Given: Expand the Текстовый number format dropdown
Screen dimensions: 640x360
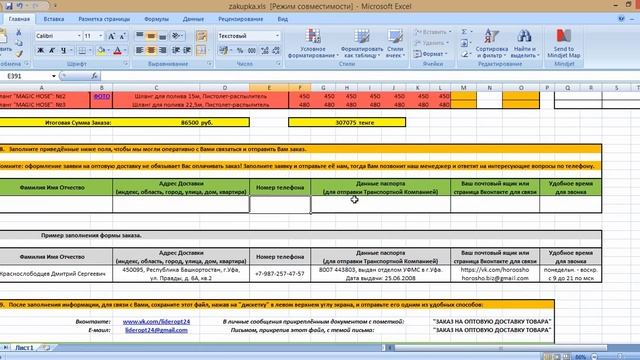Looking at the screenshot, I should (277, 36).
